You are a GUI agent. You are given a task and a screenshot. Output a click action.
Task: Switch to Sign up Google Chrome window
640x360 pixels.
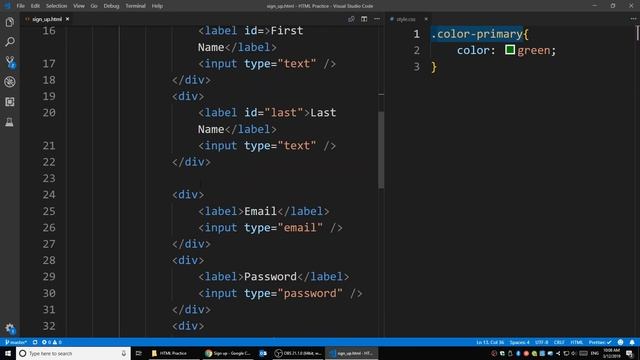[228, 353]
